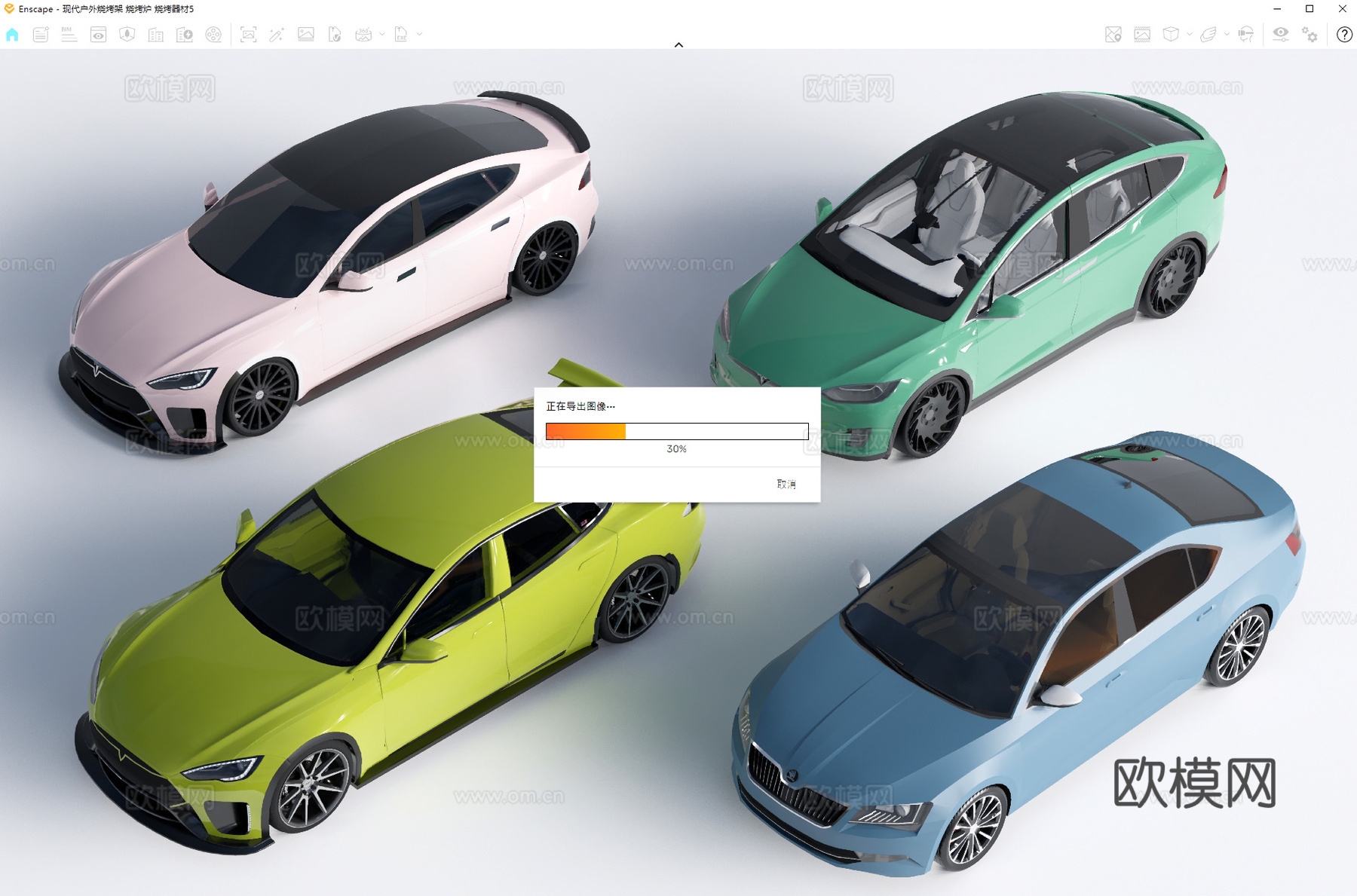Open the asset library buildings icon

click(156, 35)
